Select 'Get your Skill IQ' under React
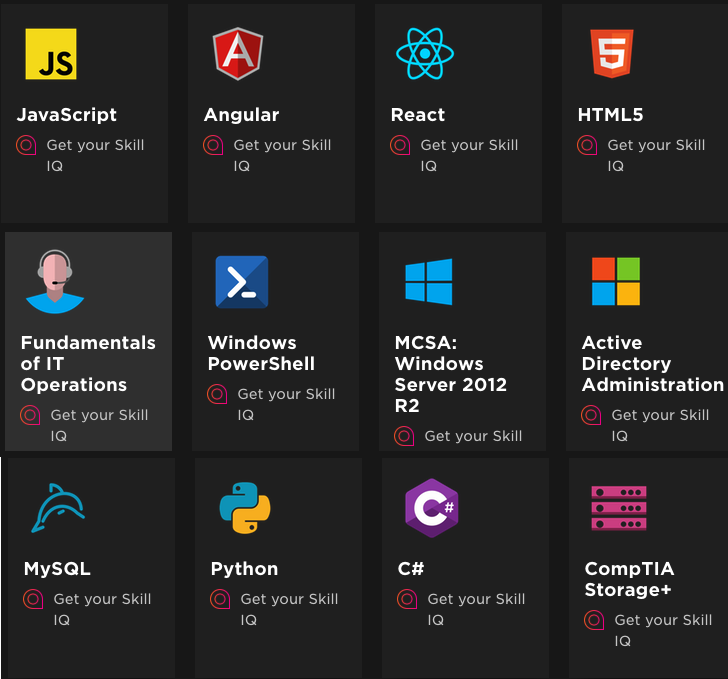 [469, 155]
